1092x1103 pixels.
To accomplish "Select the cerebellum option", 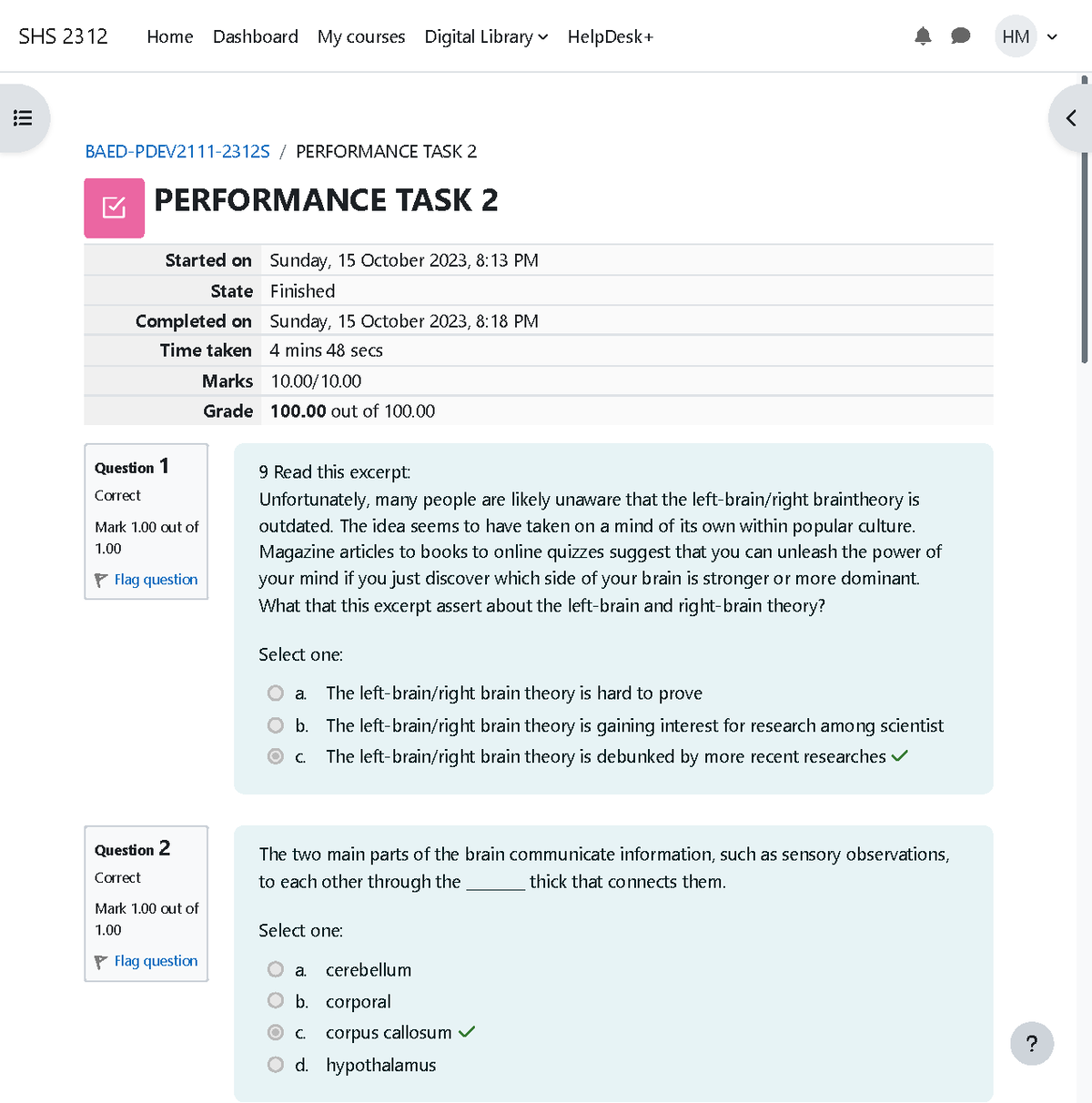I will coord(275,969).
